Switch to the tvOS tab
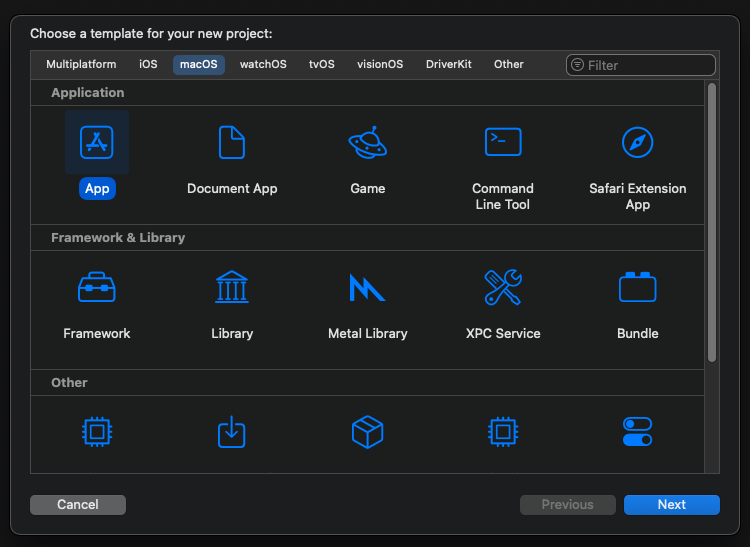750x547 pixels. (x=322, y=65)
